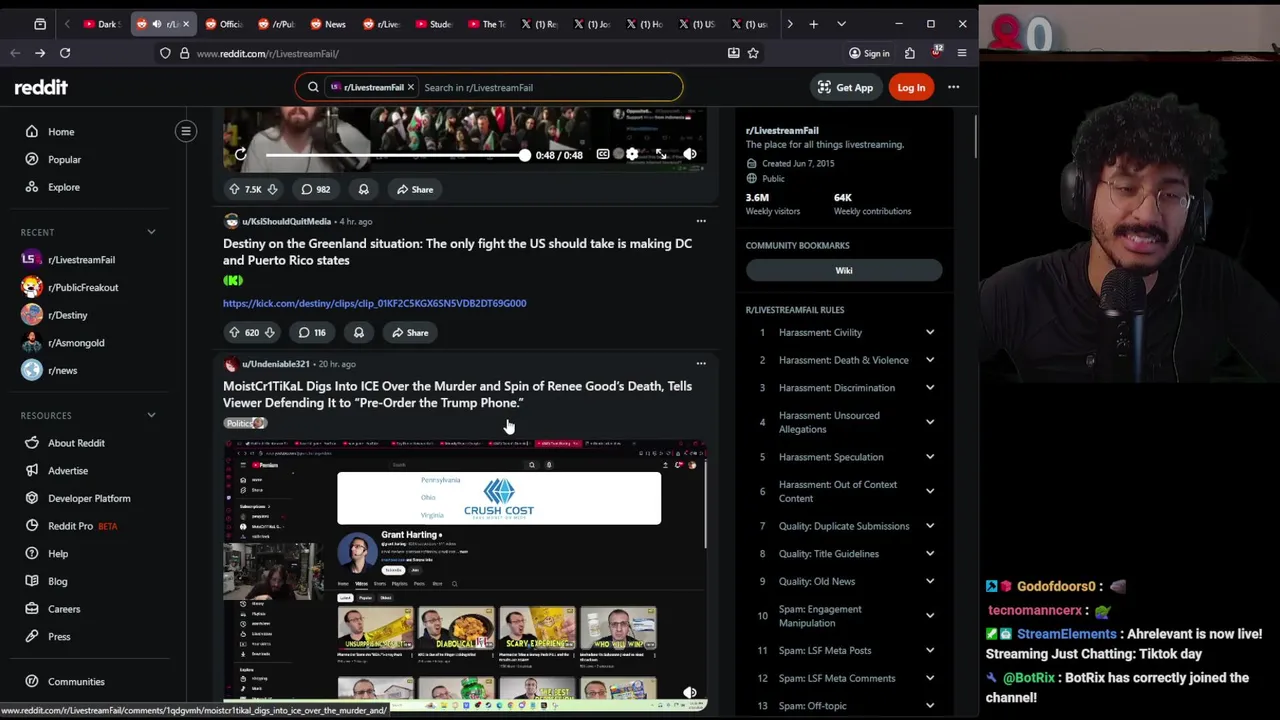Open the browser extensions puzzle icon
This screenshot has height=720, width=1280.
(x=910, y=53)
